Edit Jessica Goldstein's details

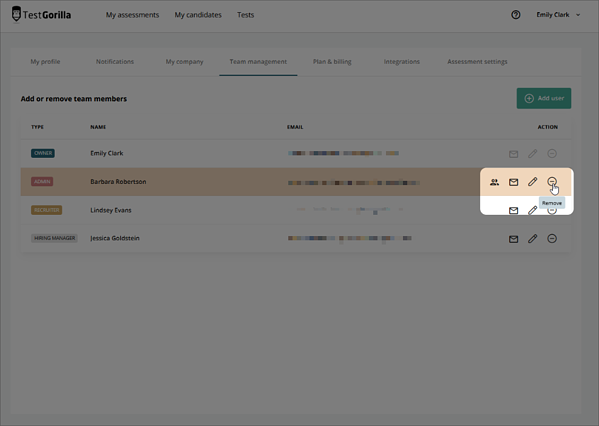[533, 238]
